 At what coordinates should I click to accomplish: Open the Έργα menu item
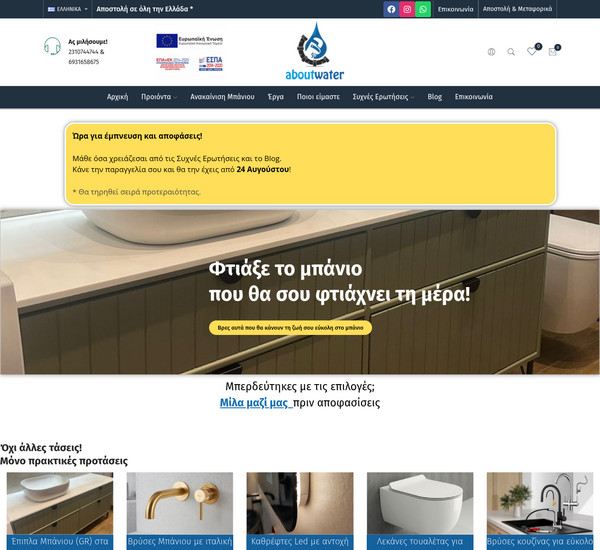click(x=276, y=97)
